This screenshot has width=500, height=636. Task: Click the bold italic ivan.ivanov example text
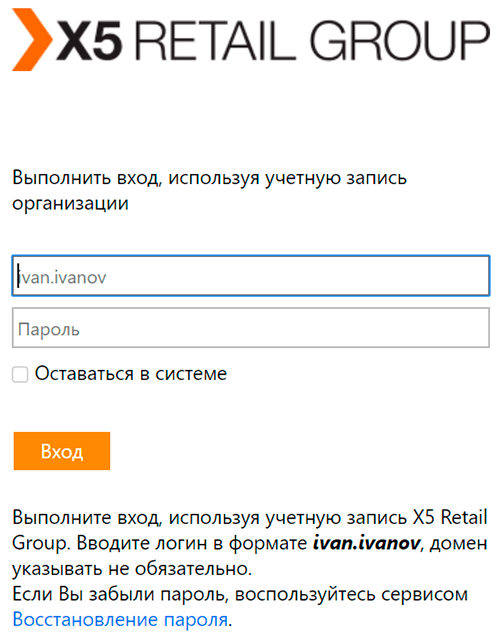pyautogui.click(x=366, y=543)
